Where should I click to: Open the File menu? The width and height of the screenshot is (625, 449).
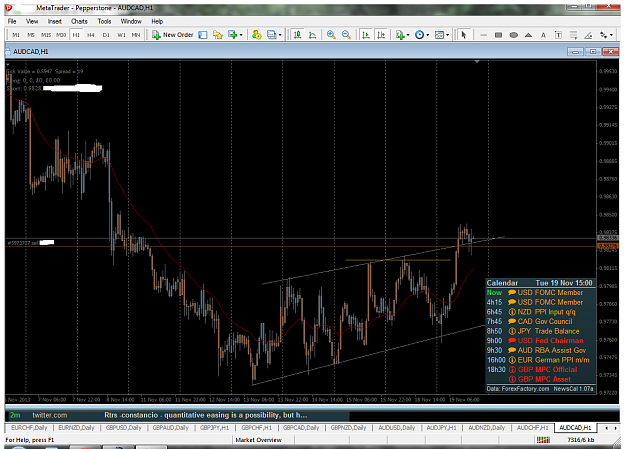[x=12, y=22]
